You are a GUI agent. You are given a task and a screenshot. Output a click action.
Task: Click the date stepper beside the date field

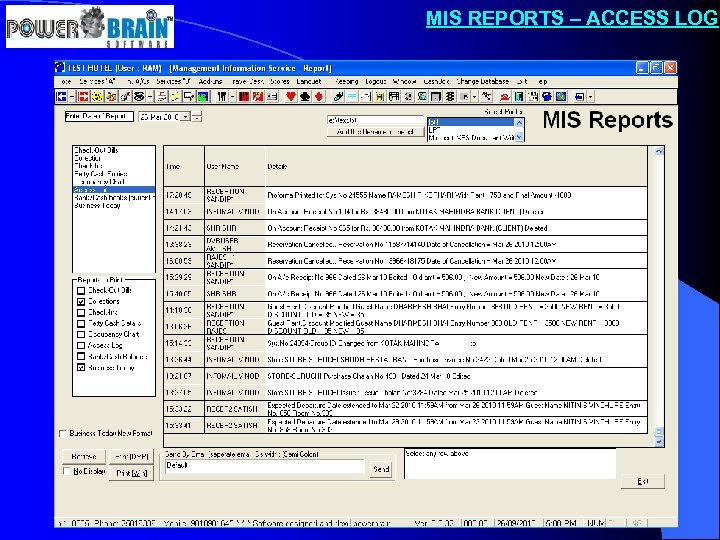[x=197, y=117]
